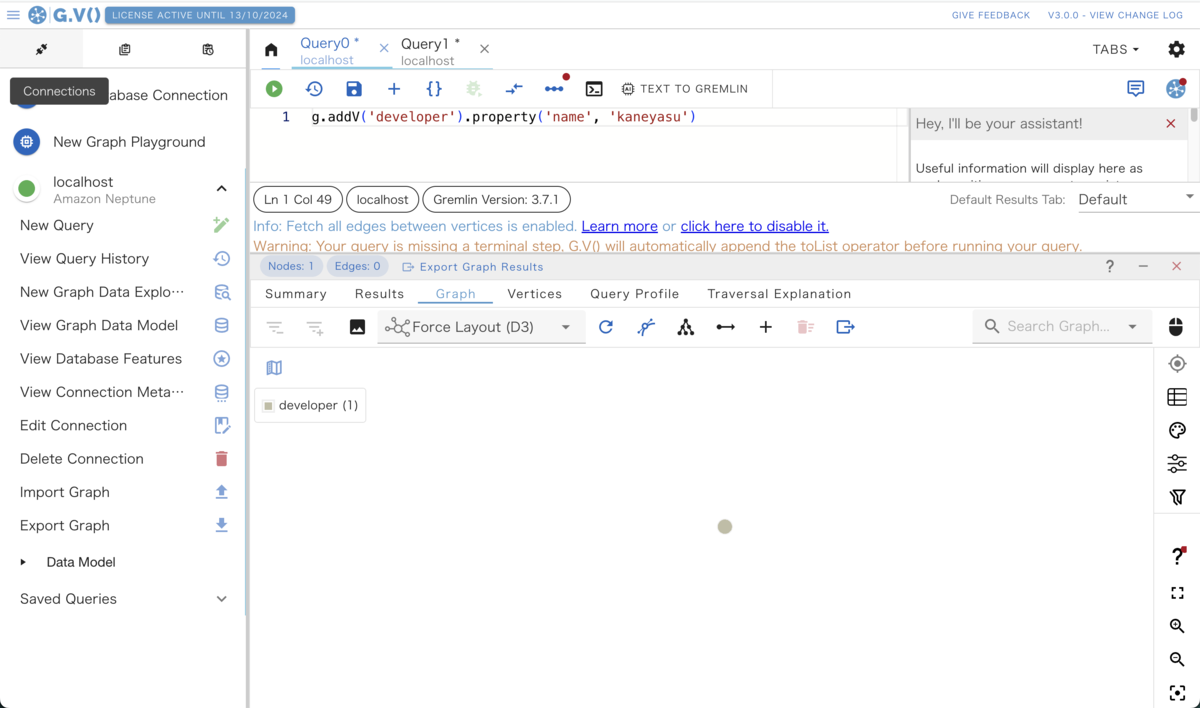Open the table view icon on right panel

pyautogui.click(x=1177, y=397)
